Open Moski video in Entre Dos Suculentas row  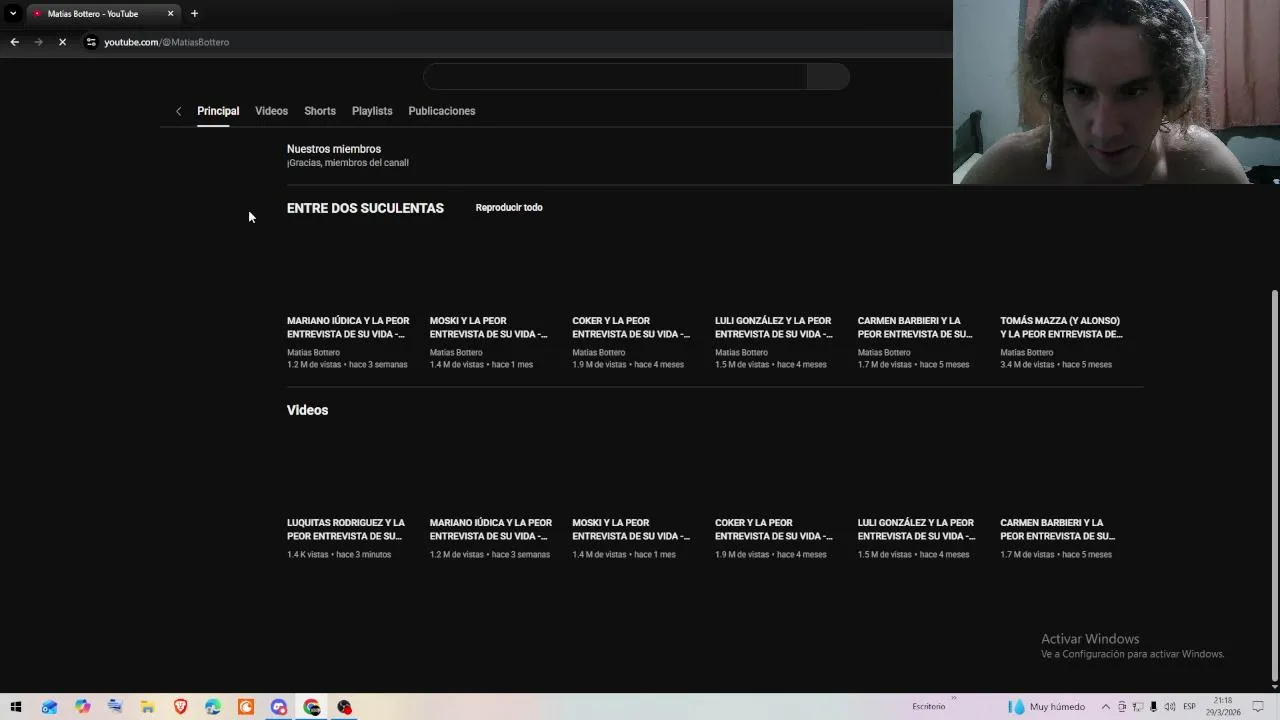pos(490,328)
